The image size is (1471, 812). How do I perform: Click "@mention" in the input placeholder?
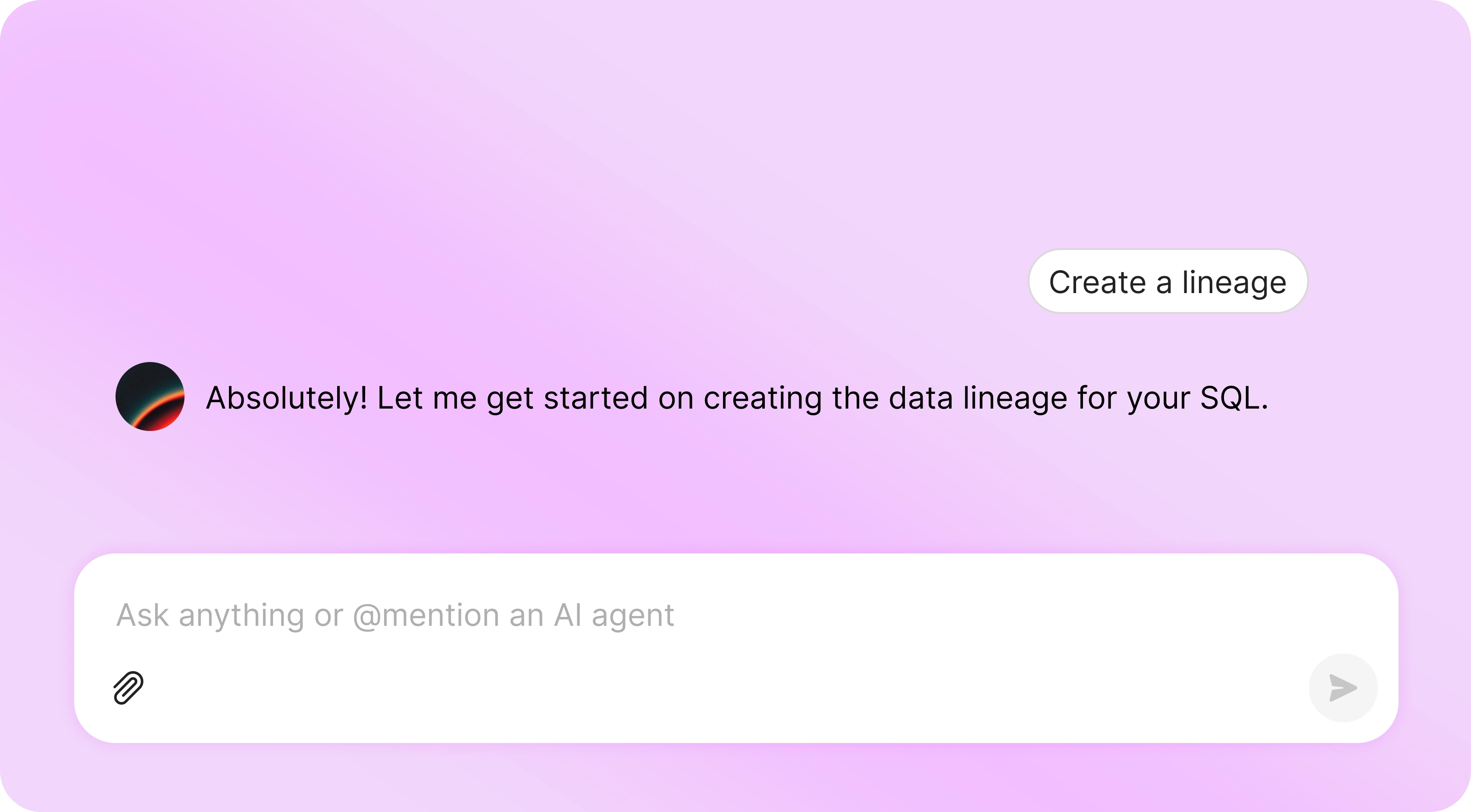click(426, 615)
